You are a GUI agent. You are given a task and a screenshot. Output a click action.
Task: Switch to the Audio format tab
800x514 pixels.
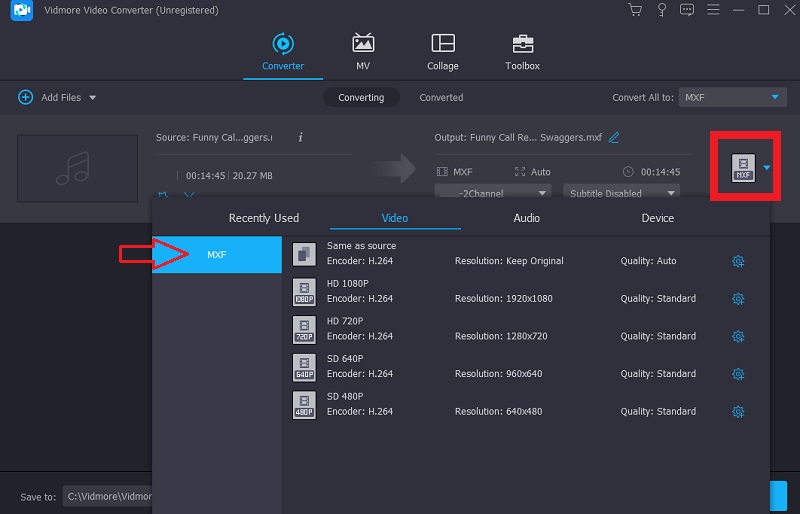[x=526, y=218]
